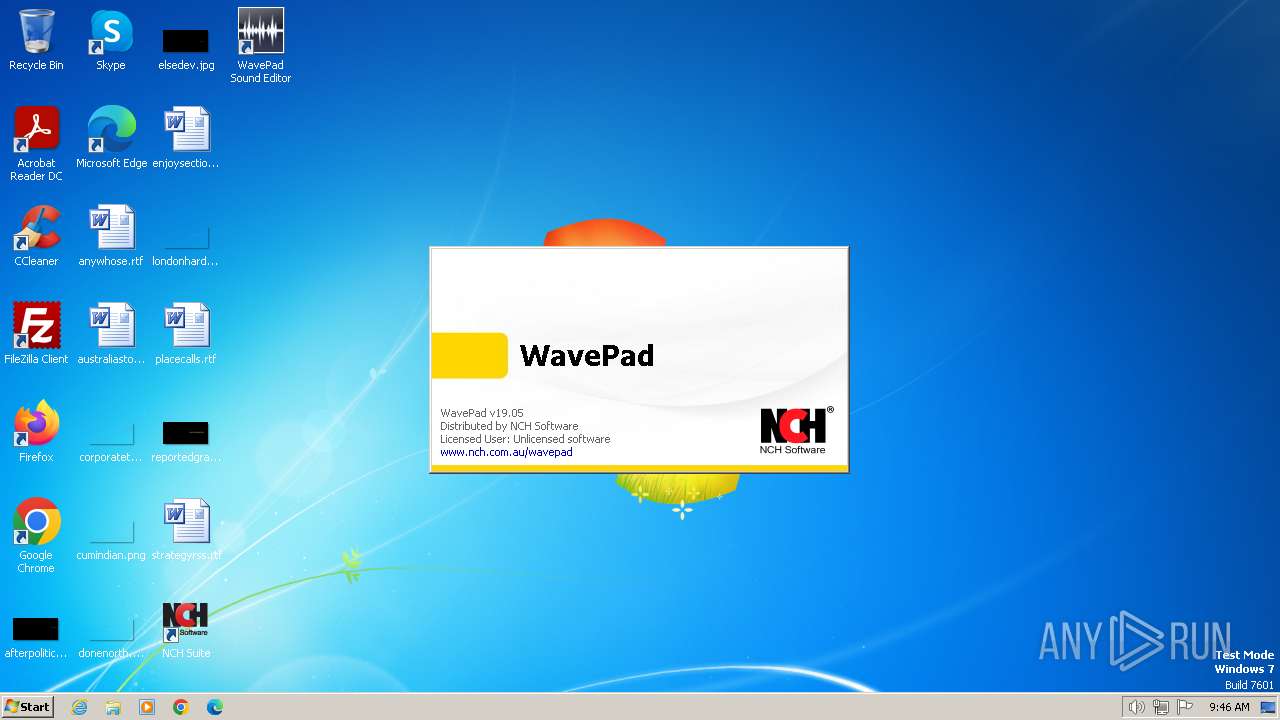The image size is (1280, 720).
Task: Click the Licensed User: Unlicensed software text
Action: click(x=525, y=439)
